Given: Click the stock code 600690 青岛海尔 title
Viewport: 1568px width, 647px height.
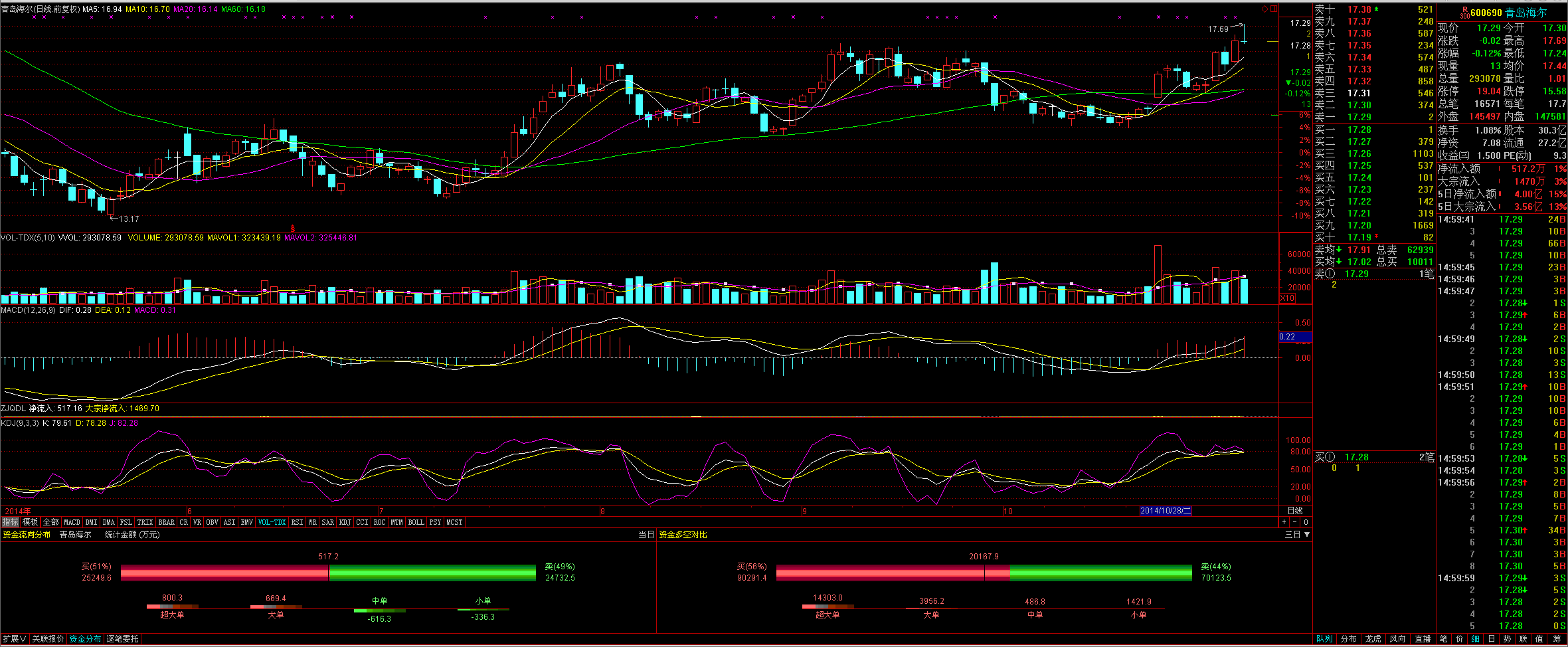Looking at the screenshot, I should 1508,13.
